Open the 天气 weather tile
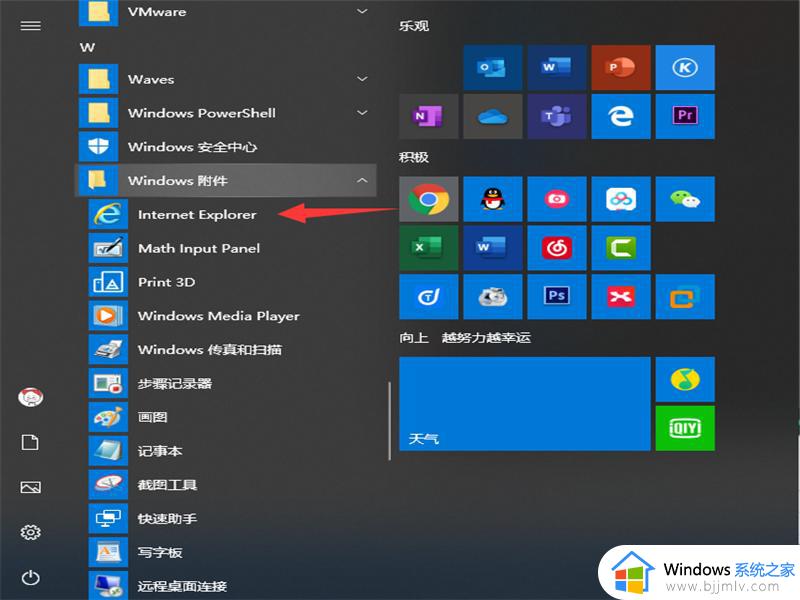 coord(524,404)
